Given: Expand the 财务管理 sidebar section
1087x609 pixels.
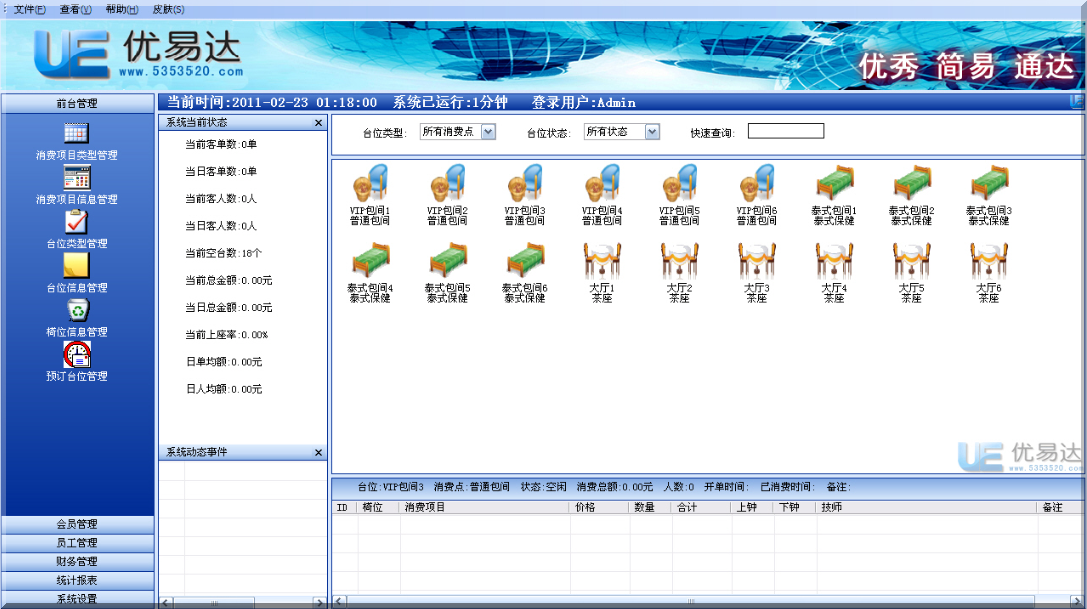Looking at the screenshot, I should [x=77, y=561].
